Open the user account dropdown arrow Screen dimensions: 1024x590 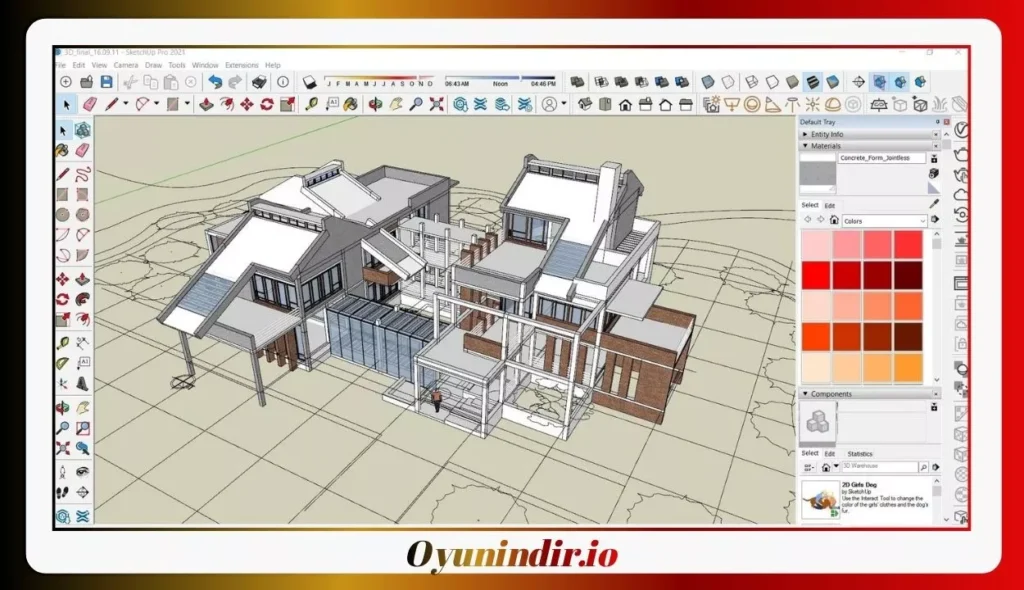(x=564, y=104)
